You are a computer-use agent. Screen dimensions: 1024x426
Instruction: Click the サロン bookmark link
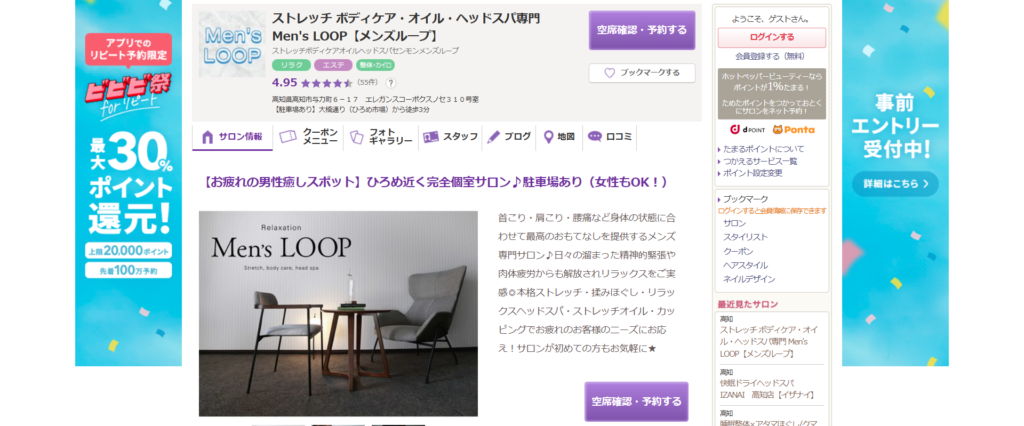click(x=735, y=223)
